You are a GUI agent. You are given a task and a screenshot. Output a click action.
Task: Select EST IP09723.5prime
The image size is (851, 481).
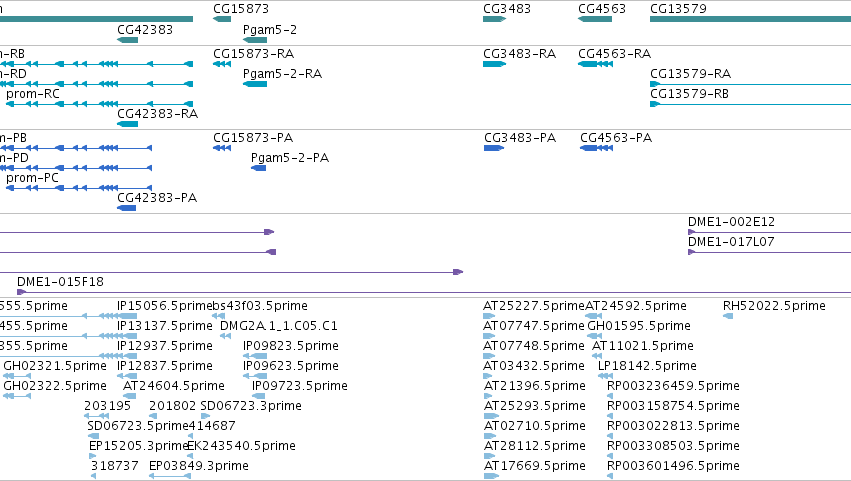[259, 396]
